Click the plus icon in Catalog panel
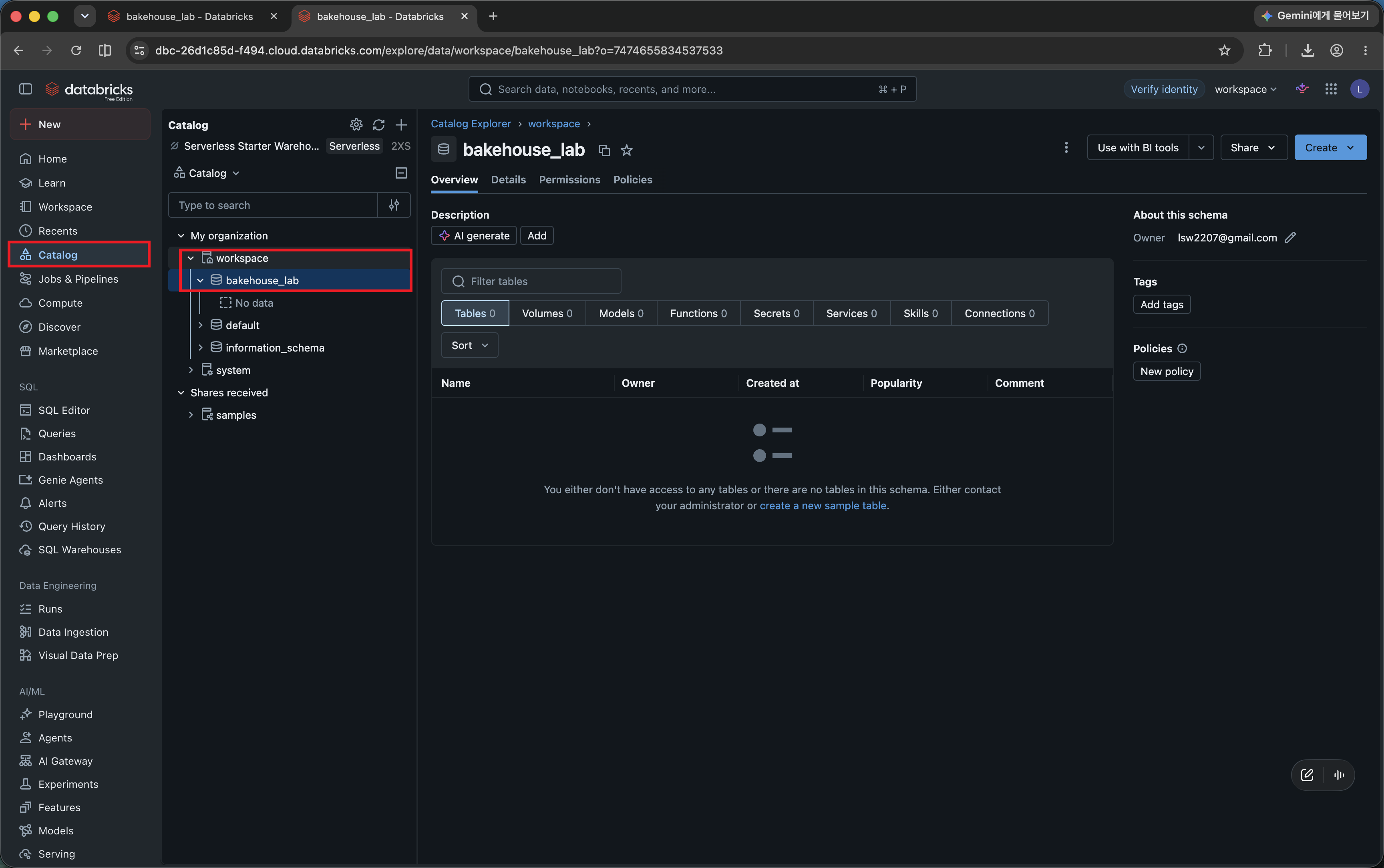The width and height of the screenshot is (1384, 868). point(401,125)
